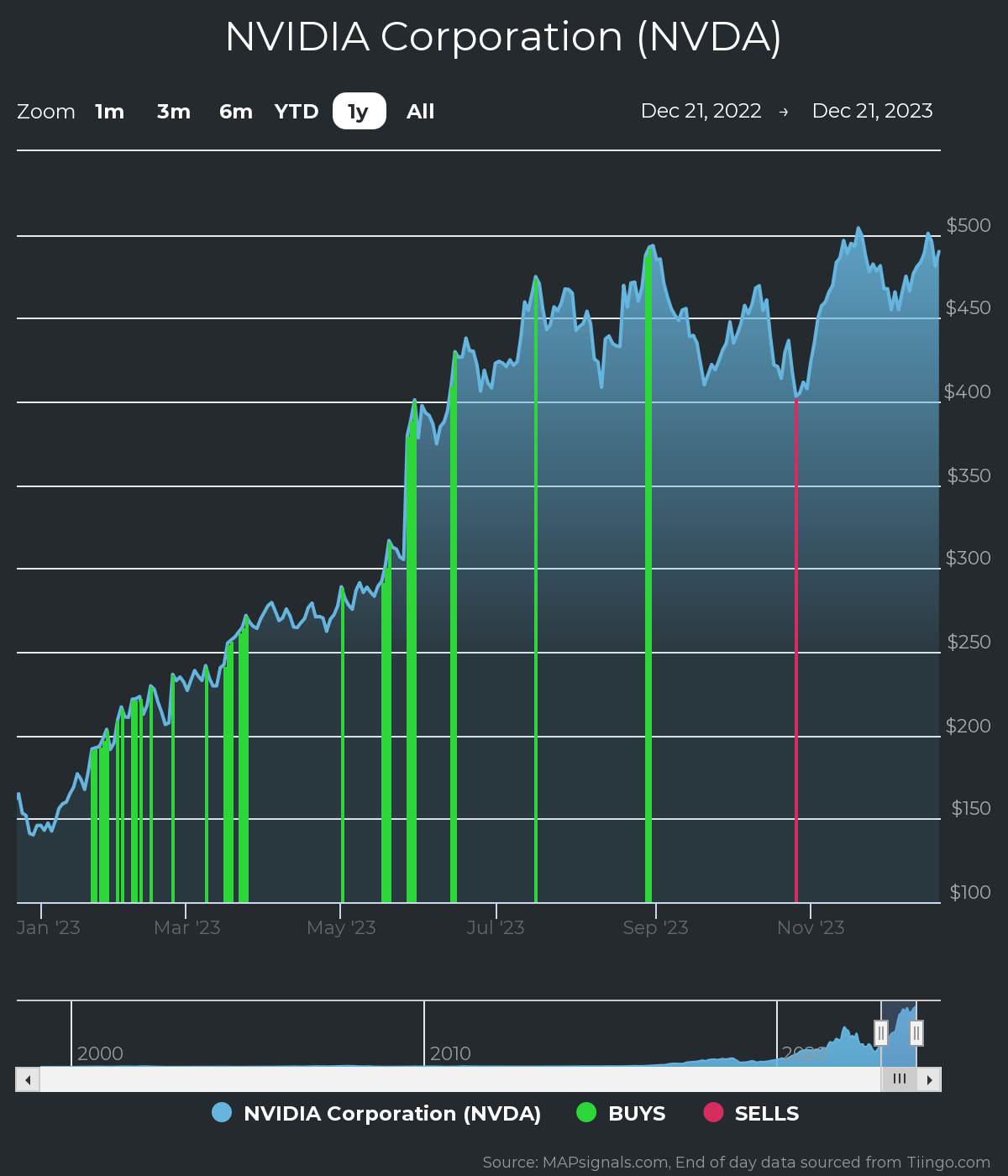Edit the Dec 21, 2022 start date
Image resolution: width=1008 pixels, height=1176 pixels.
click(701, 111)
